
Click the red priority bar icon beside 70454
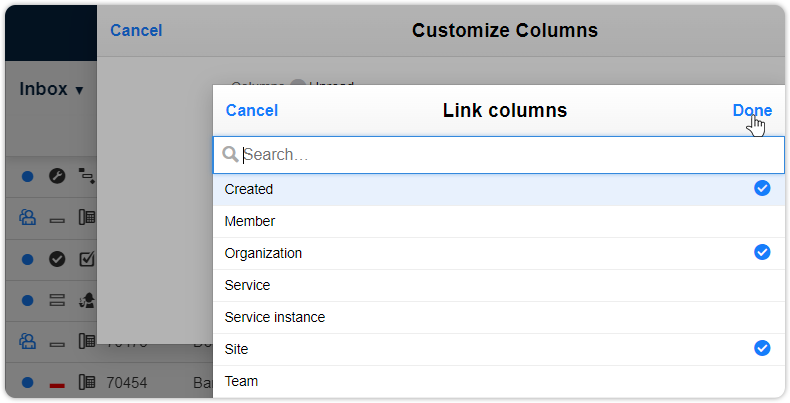(57, 385)
